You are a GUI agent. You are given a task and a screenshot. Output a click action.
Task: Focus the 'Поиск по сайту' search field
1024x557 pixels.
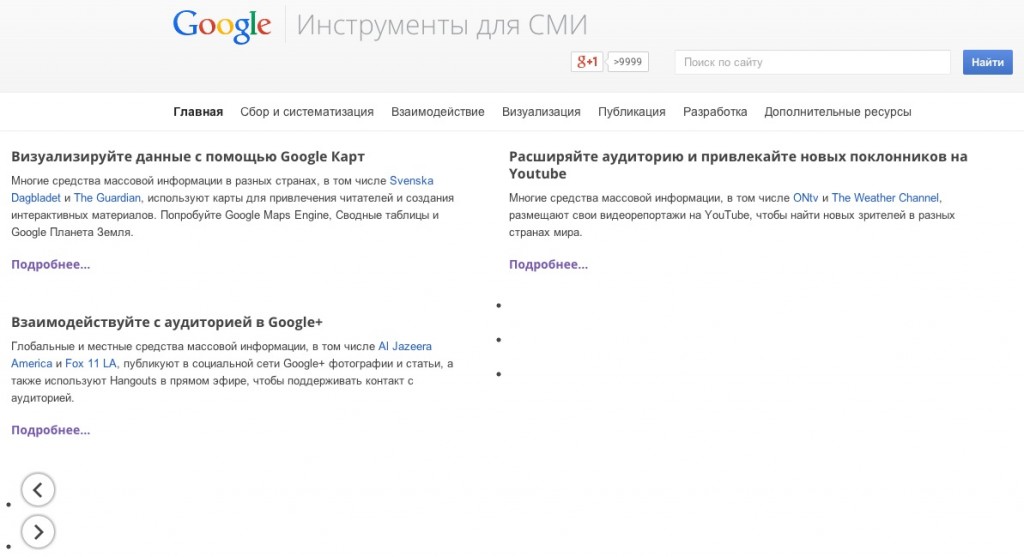(x=812, y=62)
